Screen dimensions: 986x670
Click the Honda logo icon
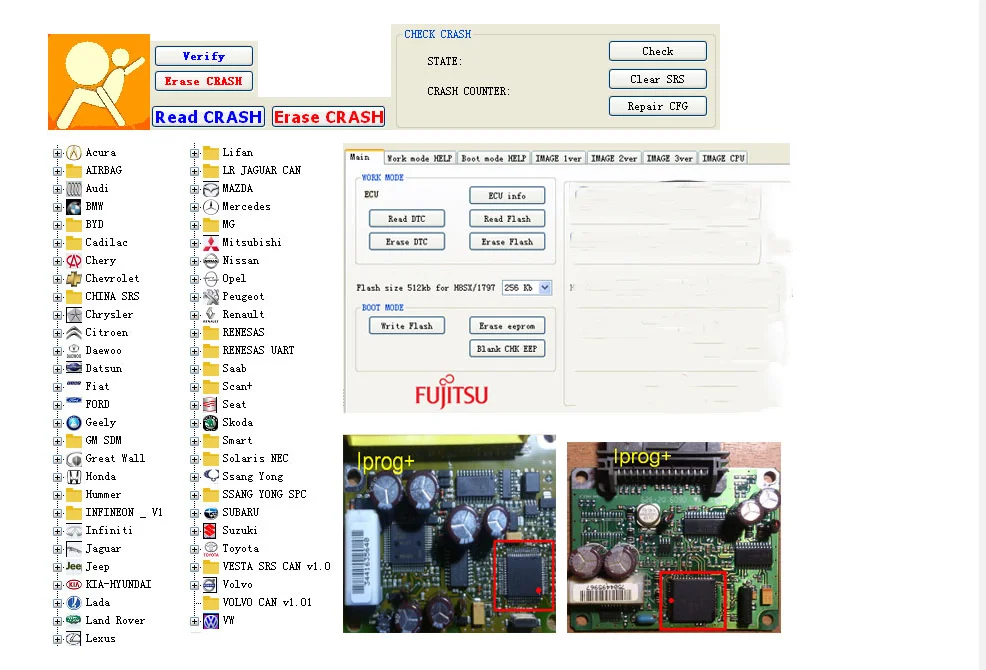tap(74, 477)
